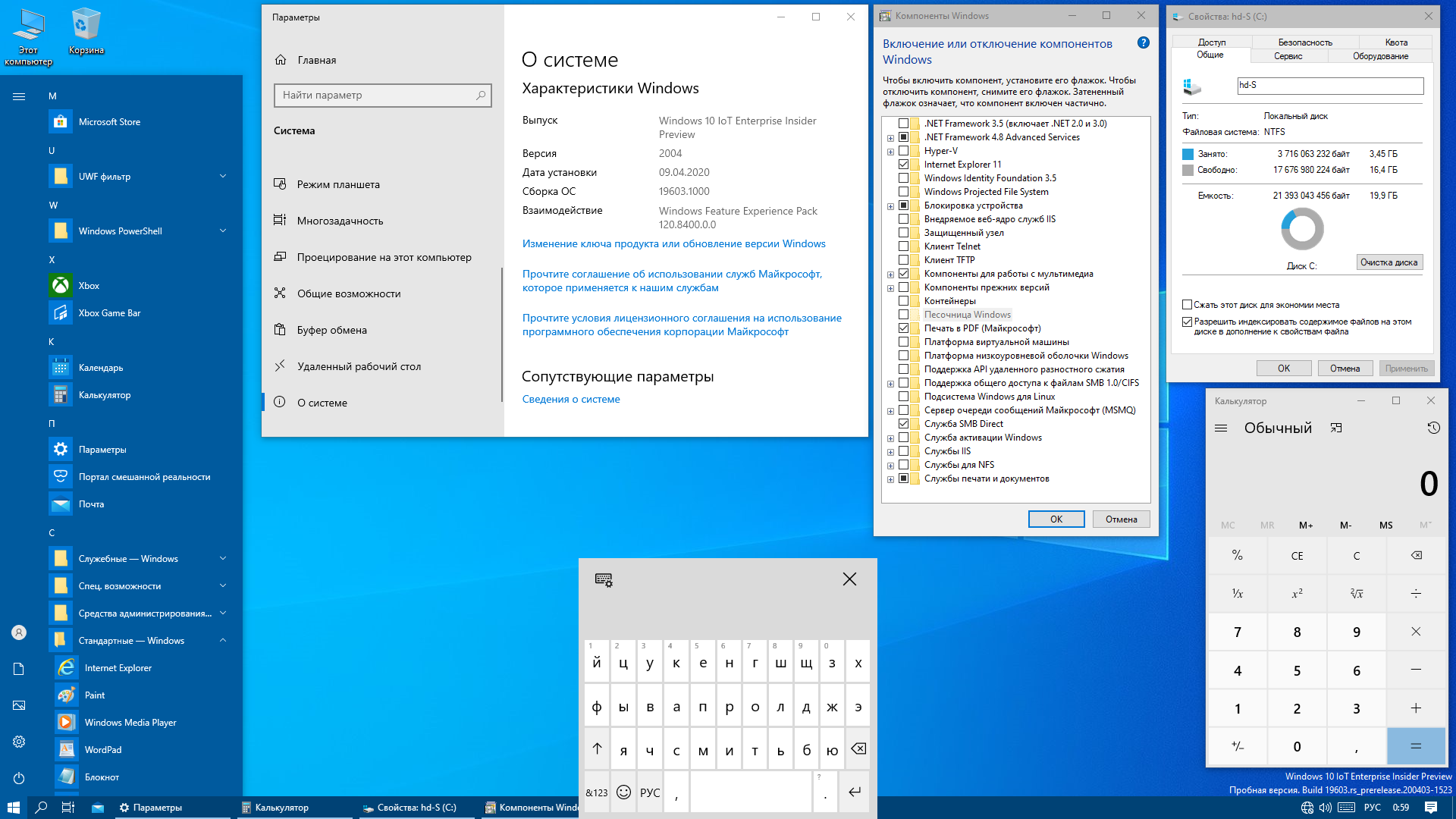Enable Hyper-V component checkbox
Image resolution: width=1456 pixels, height=819 pixels.
[903, 151]
